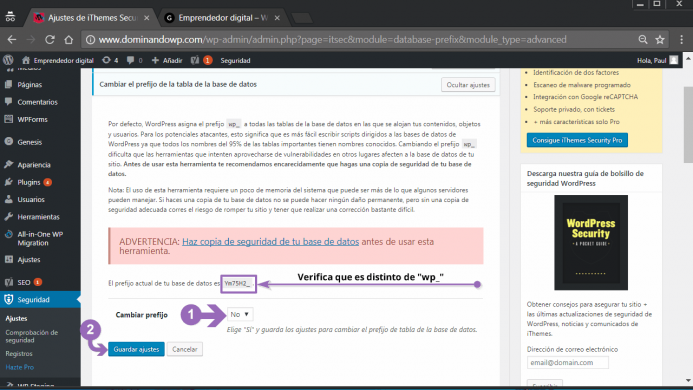This screenshot has width=693, height=390.
Task: Open the updates icon showing 4
Action: point(110,60)
